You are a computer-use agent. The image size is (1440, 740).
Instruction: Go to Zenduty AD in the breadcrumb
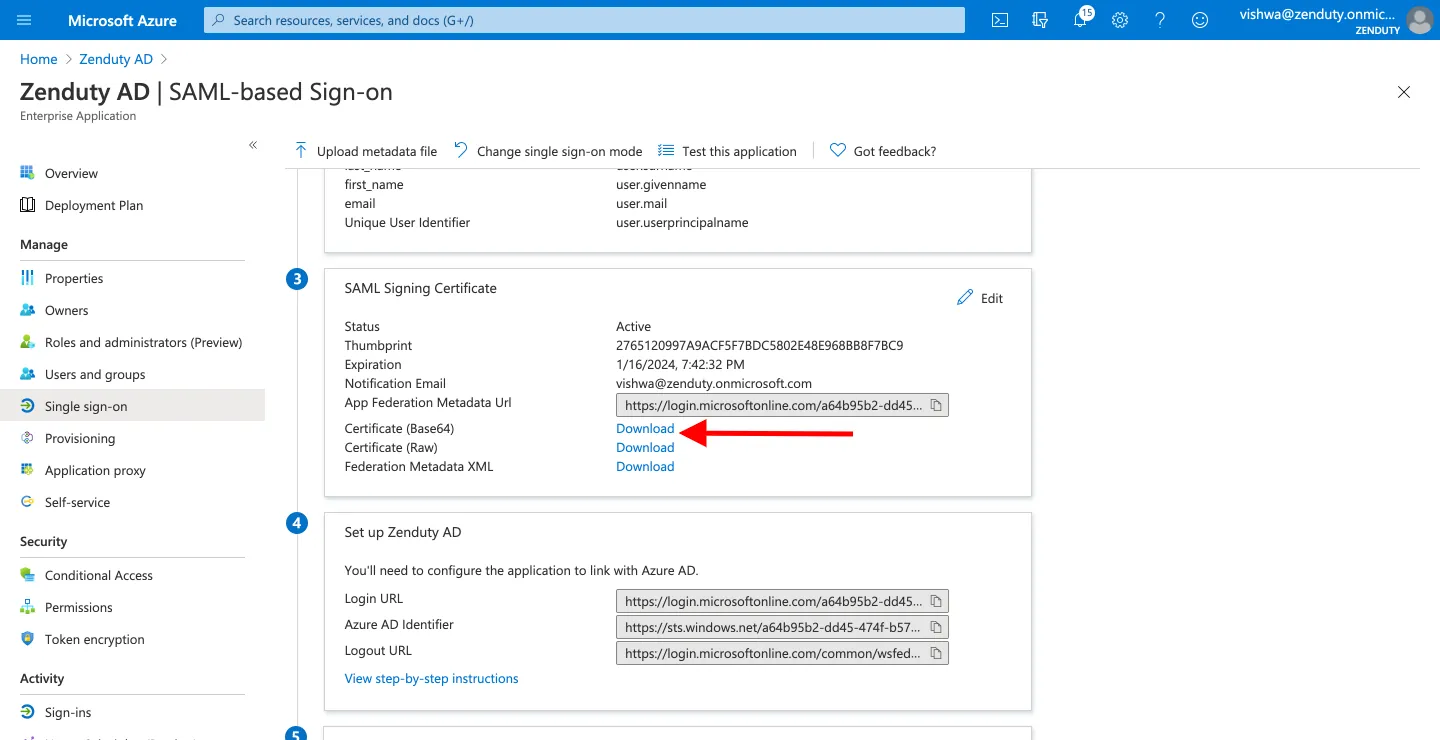click(116, 59)
